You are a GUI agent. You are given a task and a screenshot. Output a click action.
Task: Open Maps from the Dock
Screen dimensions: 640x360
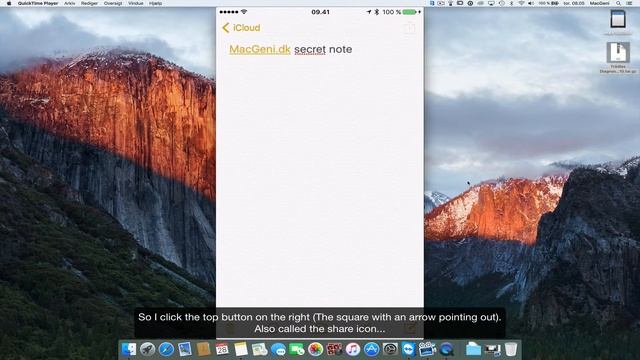click(260, 349)
